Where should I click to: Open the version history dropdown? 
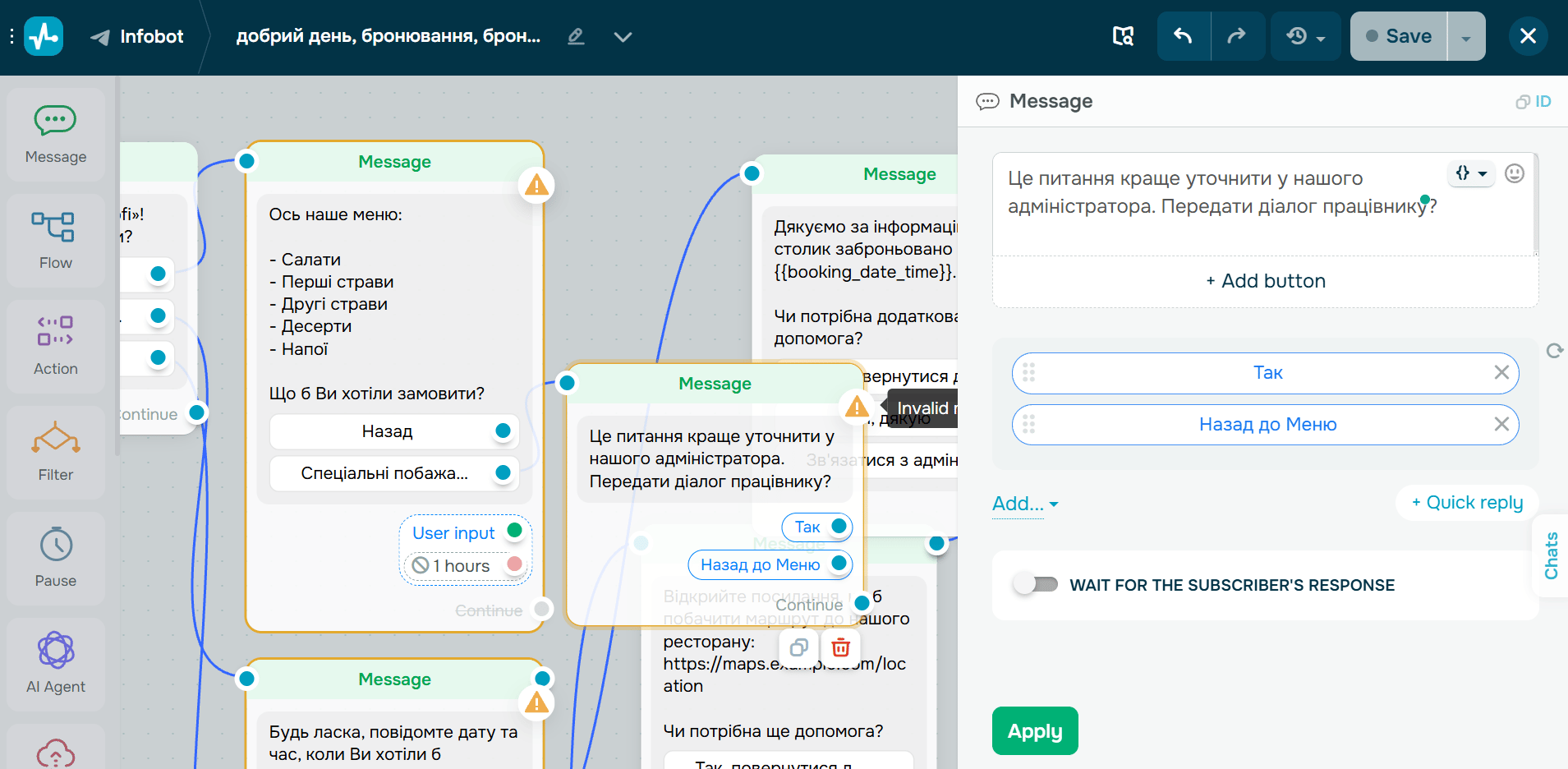[1306, 36]
